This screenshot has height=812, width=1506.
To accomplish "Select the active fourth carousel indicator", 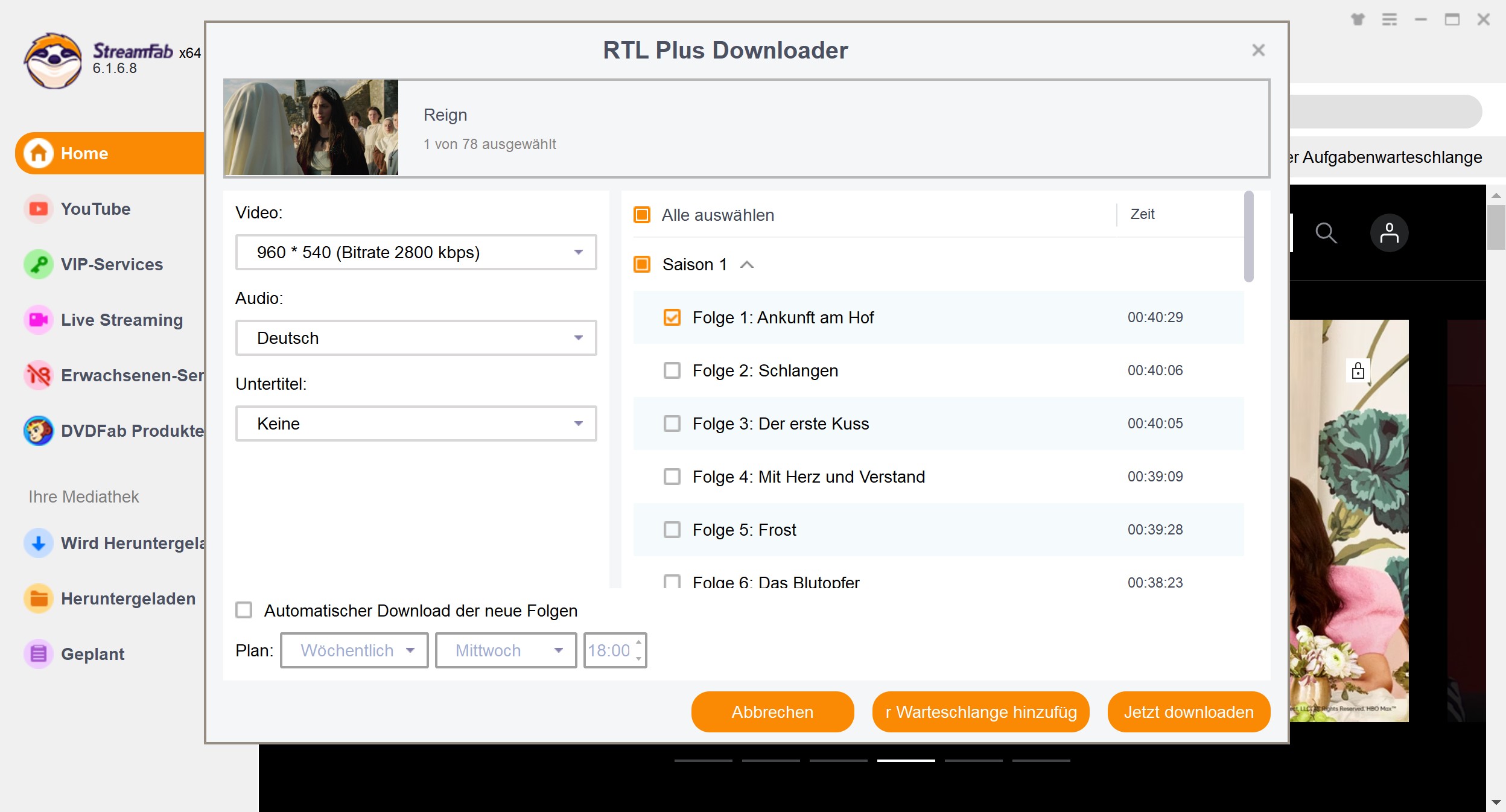I will [906, 761].
